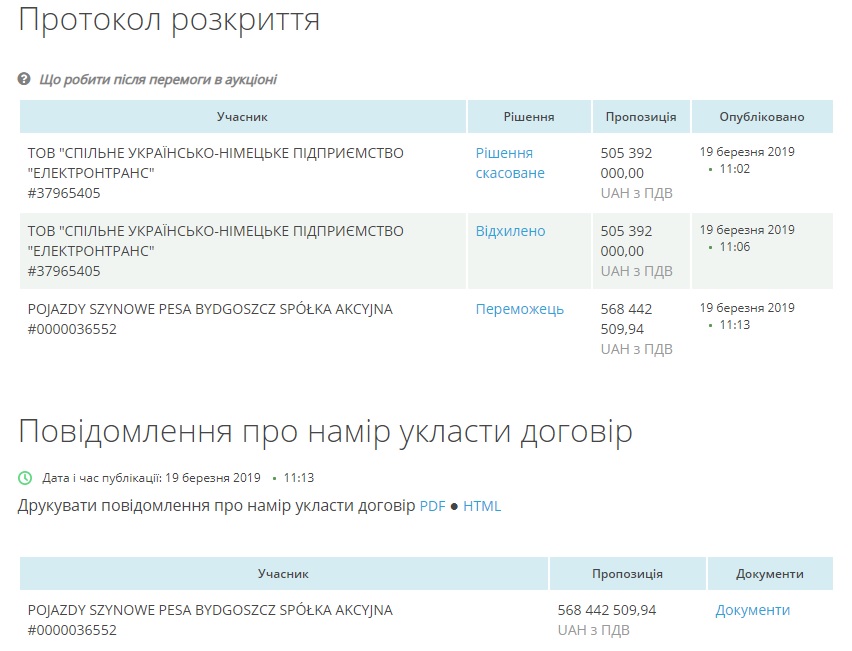Click the 'Протокол розкриття' heading
852x651 pixels.
pos(169,20)
